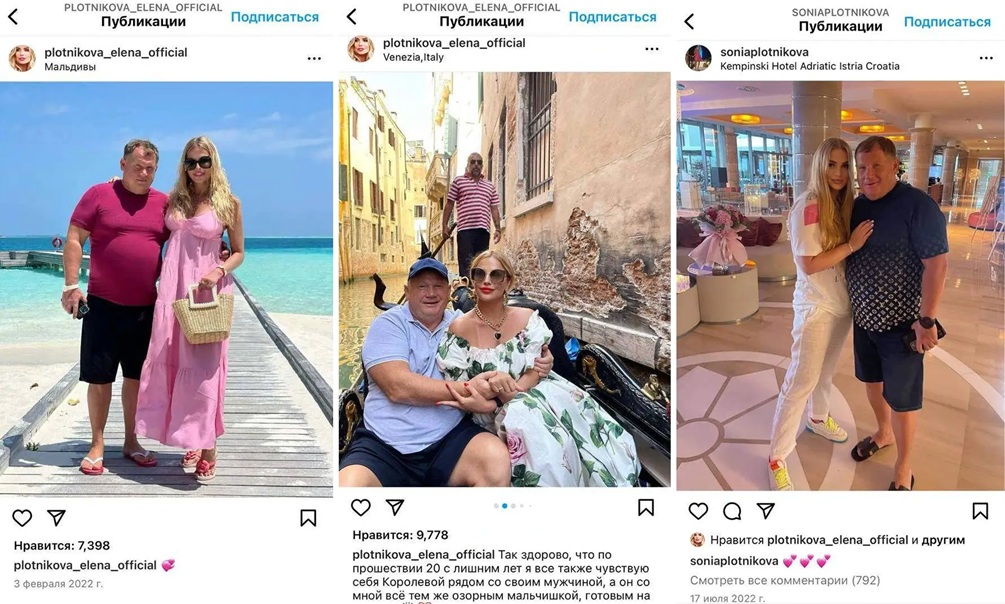Image resolution: width=1005 pixels, height=604 pixels.
Task: Like the Kempinski Hotel post
Action: (x=698, y=511)
